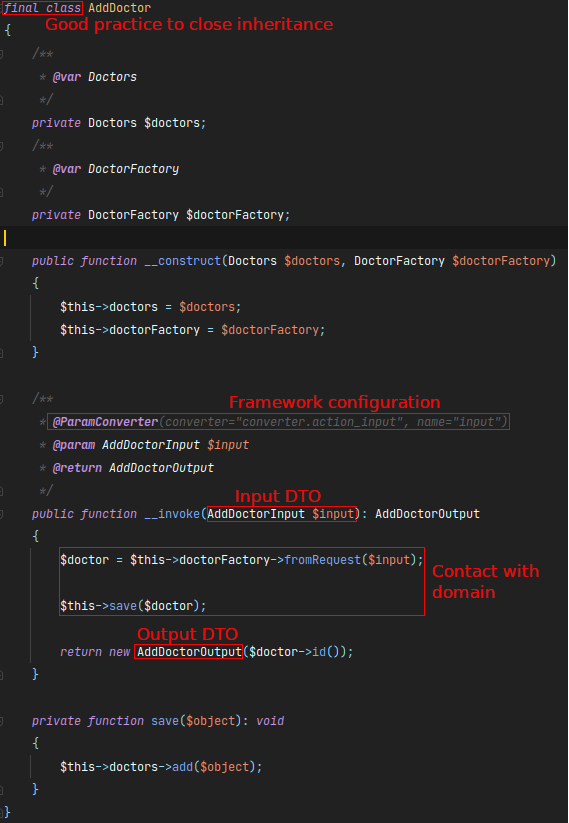The image size is (569, 823).
Task: Click the 'Framework configuration' red annotation
Action: click(334, 403)
